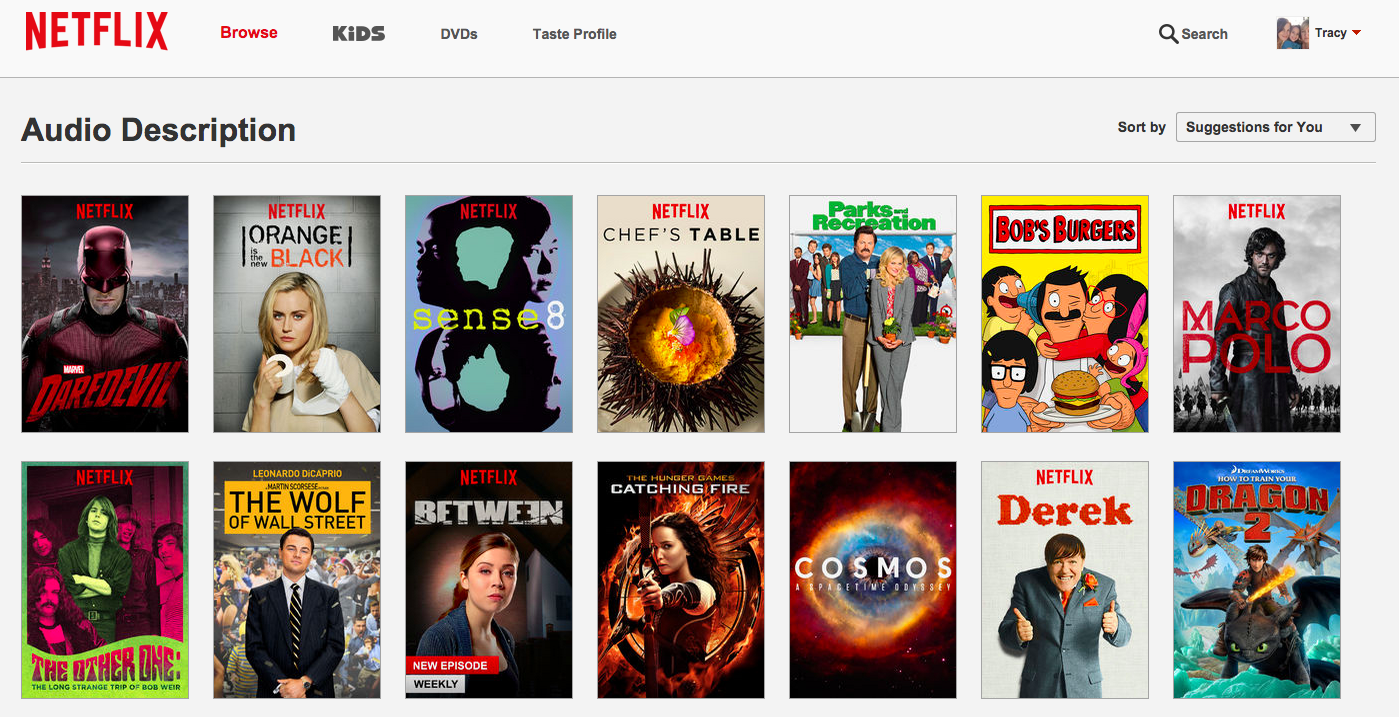The image size is (1399, 717).
Task: Expand the red arrow beside Tracy
Action: coord(1356,33)
